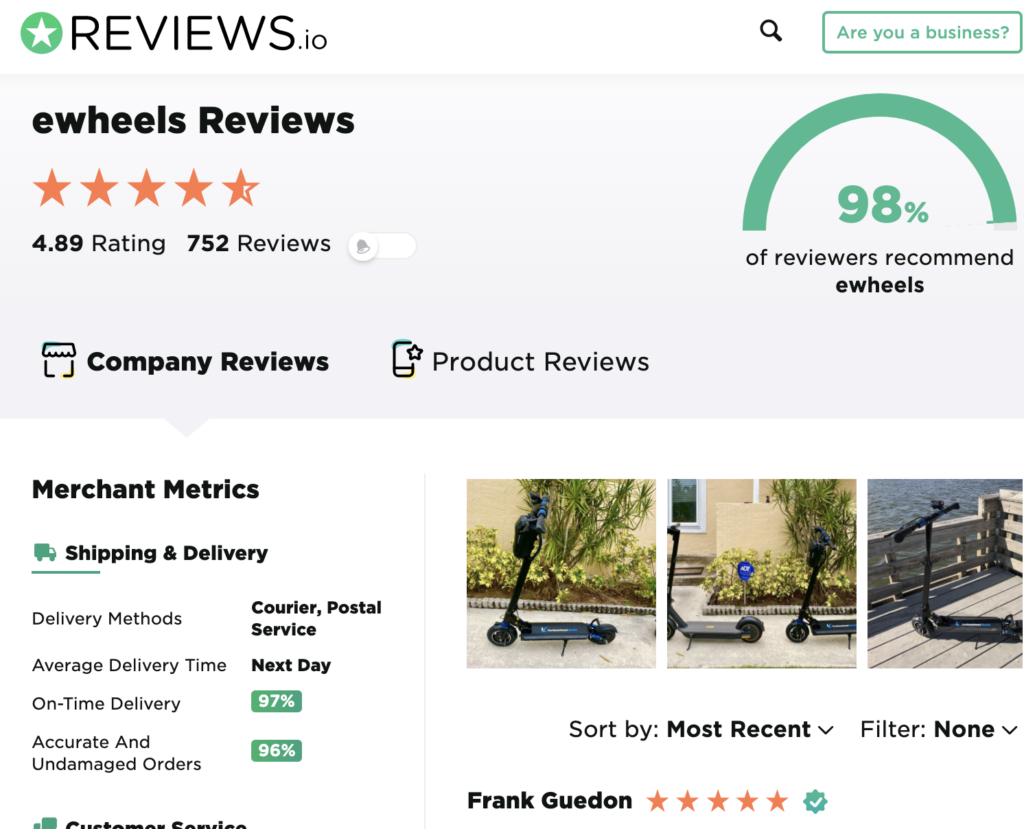Open the scooter on dock photo
This screenshot has width=1024, height=829.
[x=945, y=573]
